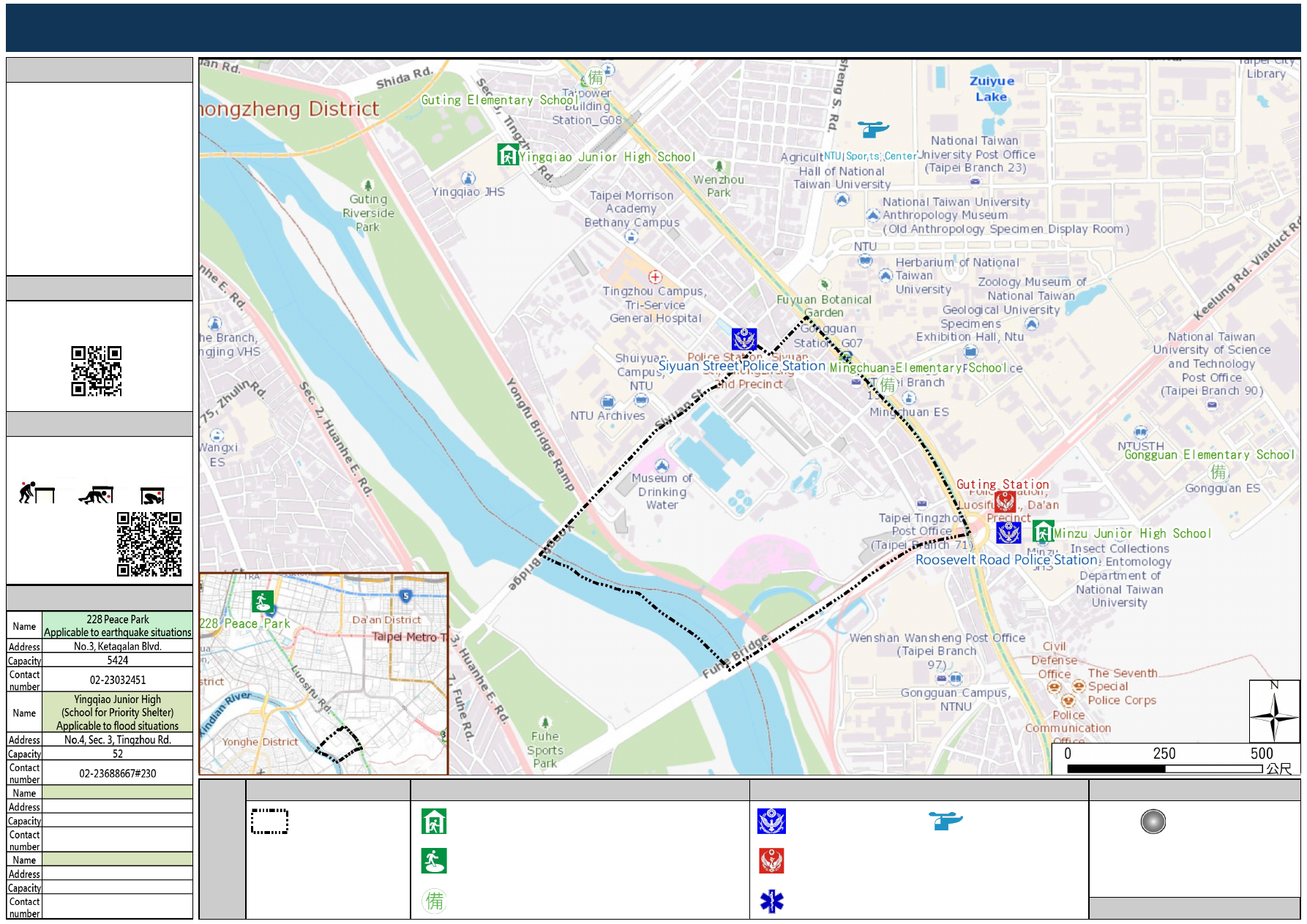The width and height of the screenshot is (1307, 924).
Task: Click the Zhongzheng District map label
Action: coord(290,109)
